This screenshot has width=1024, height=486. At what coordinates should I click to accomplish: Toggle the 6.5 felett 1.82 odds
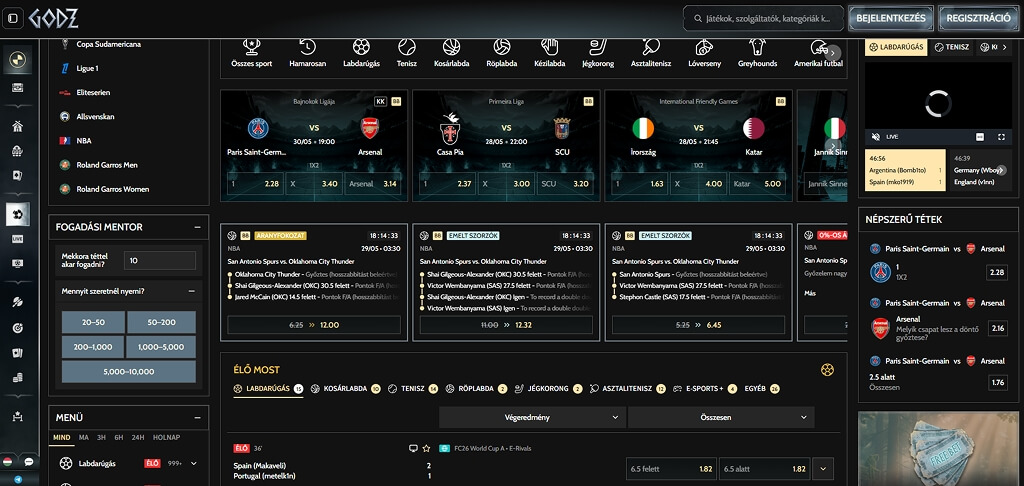[x=671, y=468]
